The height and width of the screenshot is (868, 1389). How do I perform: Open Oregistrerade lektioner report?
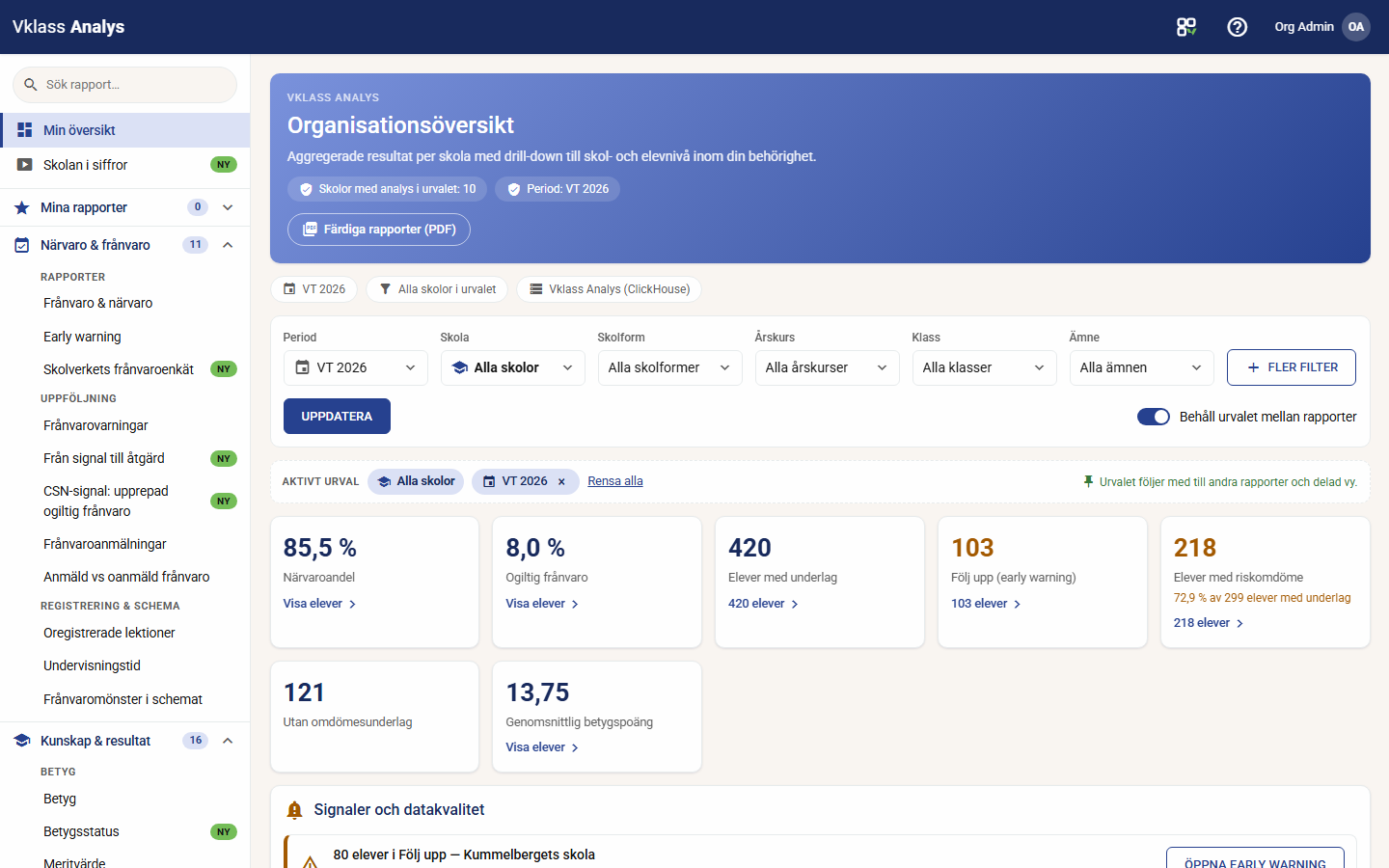click(x=109, y=633)
